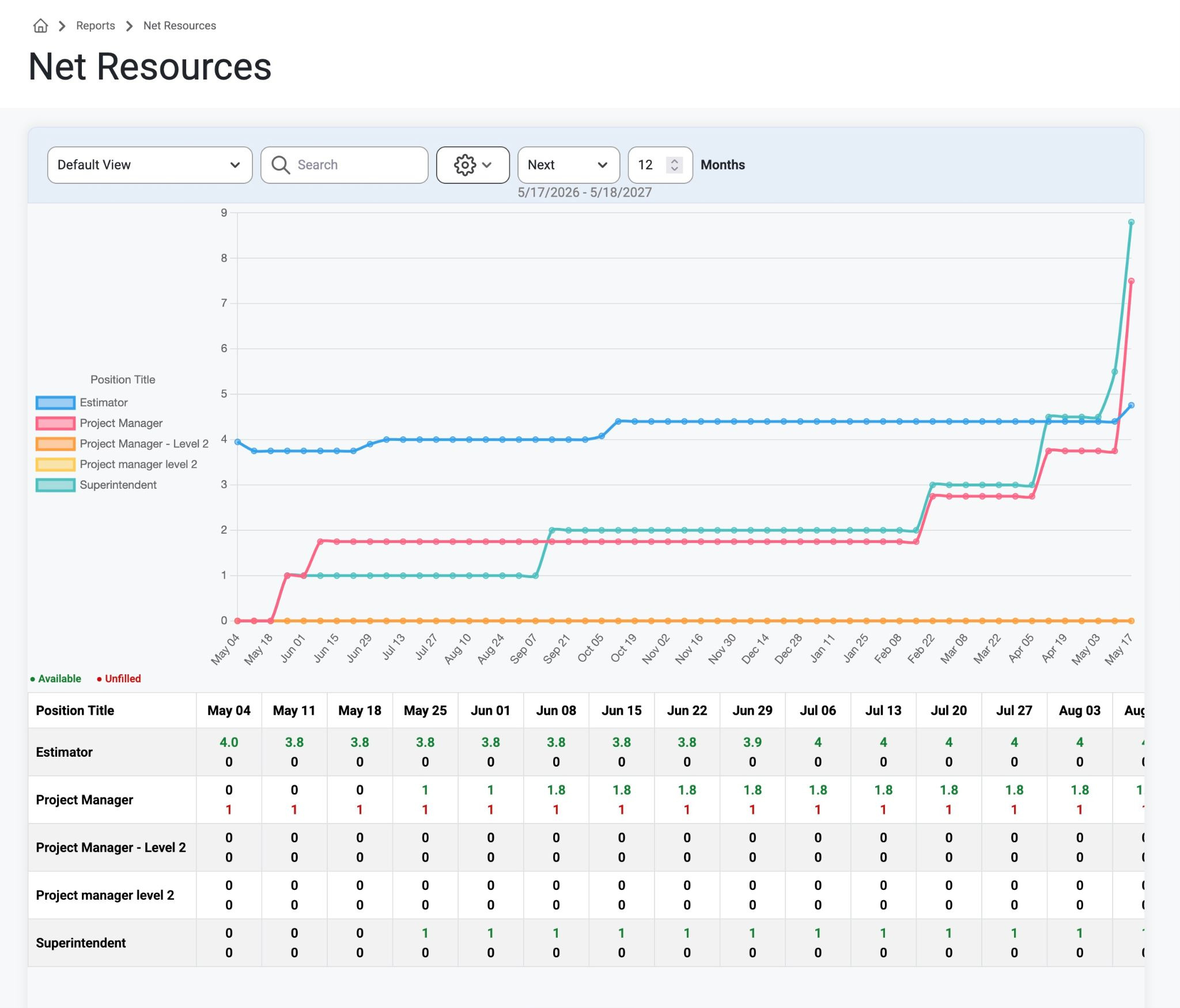Click the search magnifier icon
Screen dimensions: 1180x1008
(281, 165)
